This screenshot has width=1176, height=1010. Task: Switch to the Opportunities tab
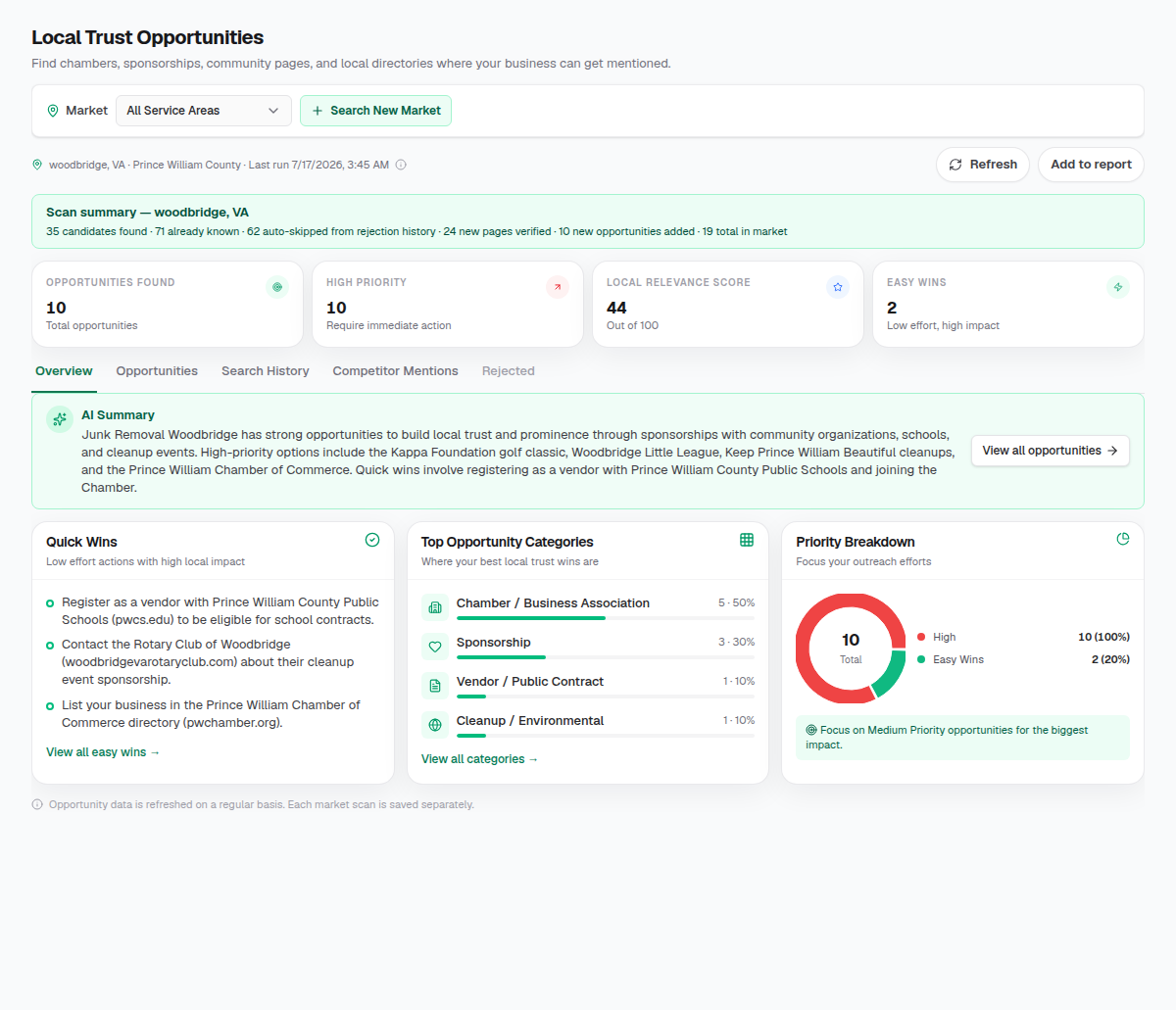click(x=157, y=371)
